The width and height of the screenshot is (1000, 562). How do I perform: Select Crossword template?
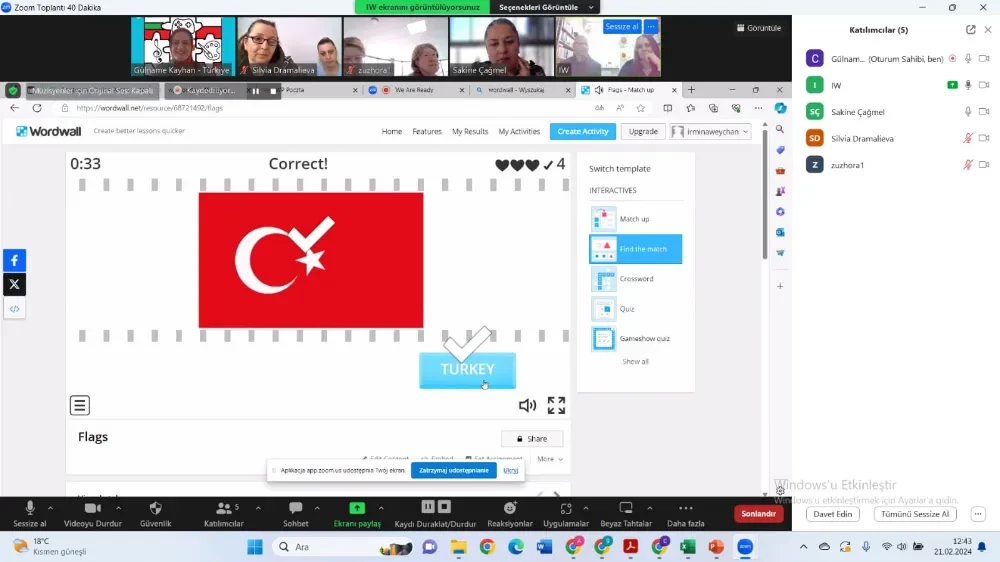pyautogui.click(x=635, y=279)
